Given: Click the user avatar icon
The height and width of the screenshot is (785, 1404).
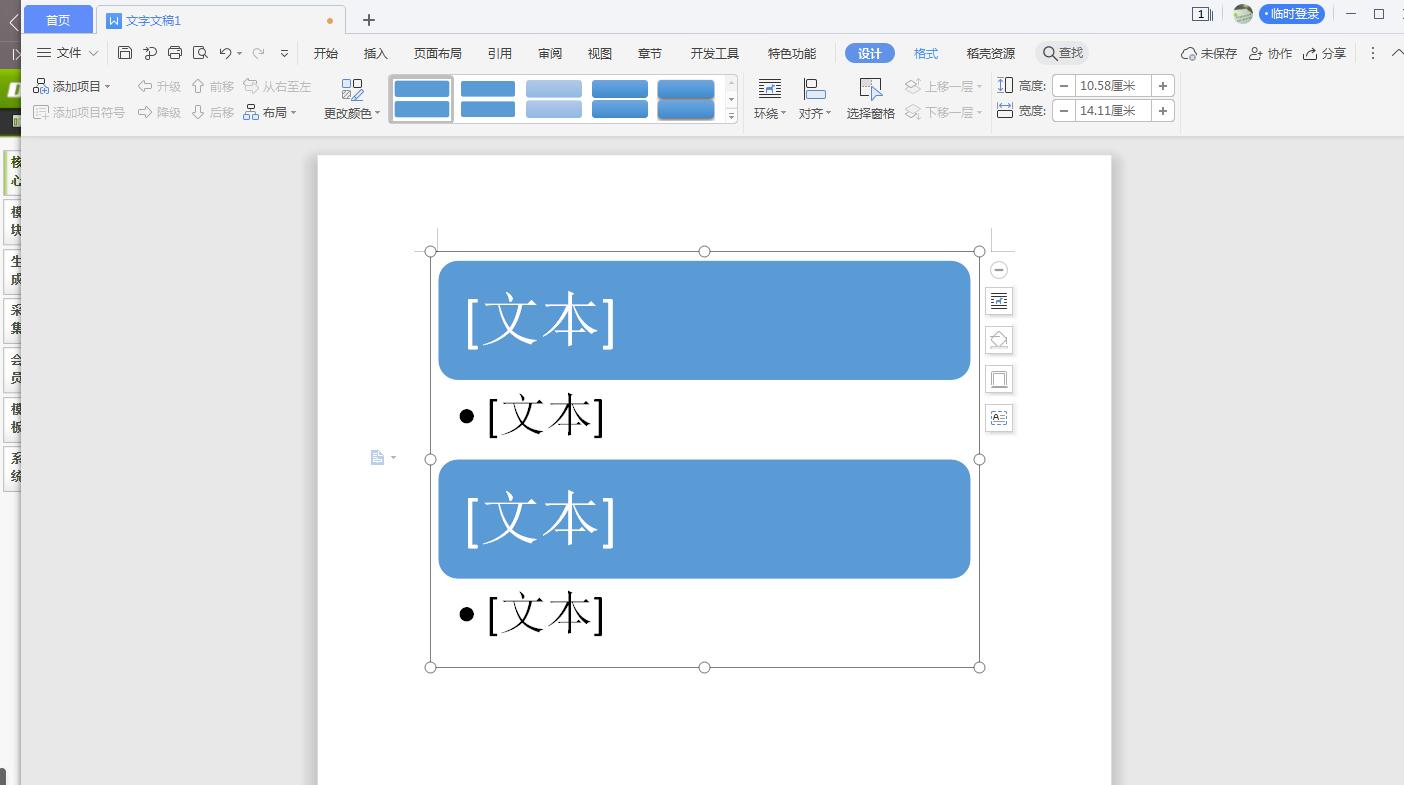Looking at the screenshot, I should 1243,14.
